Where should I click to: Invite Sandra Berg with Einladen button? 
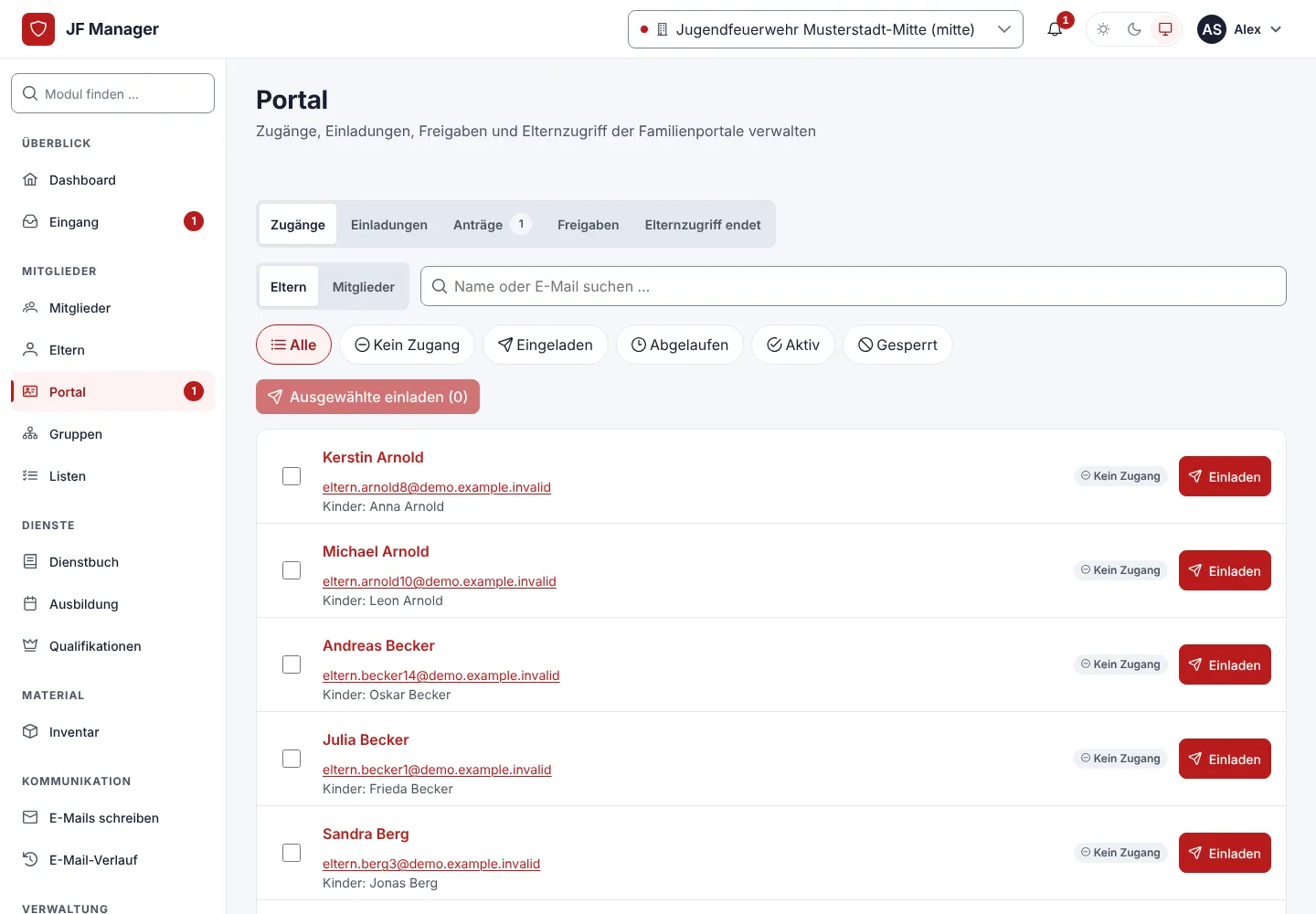pyautogui.click(x=1225, y=853)
